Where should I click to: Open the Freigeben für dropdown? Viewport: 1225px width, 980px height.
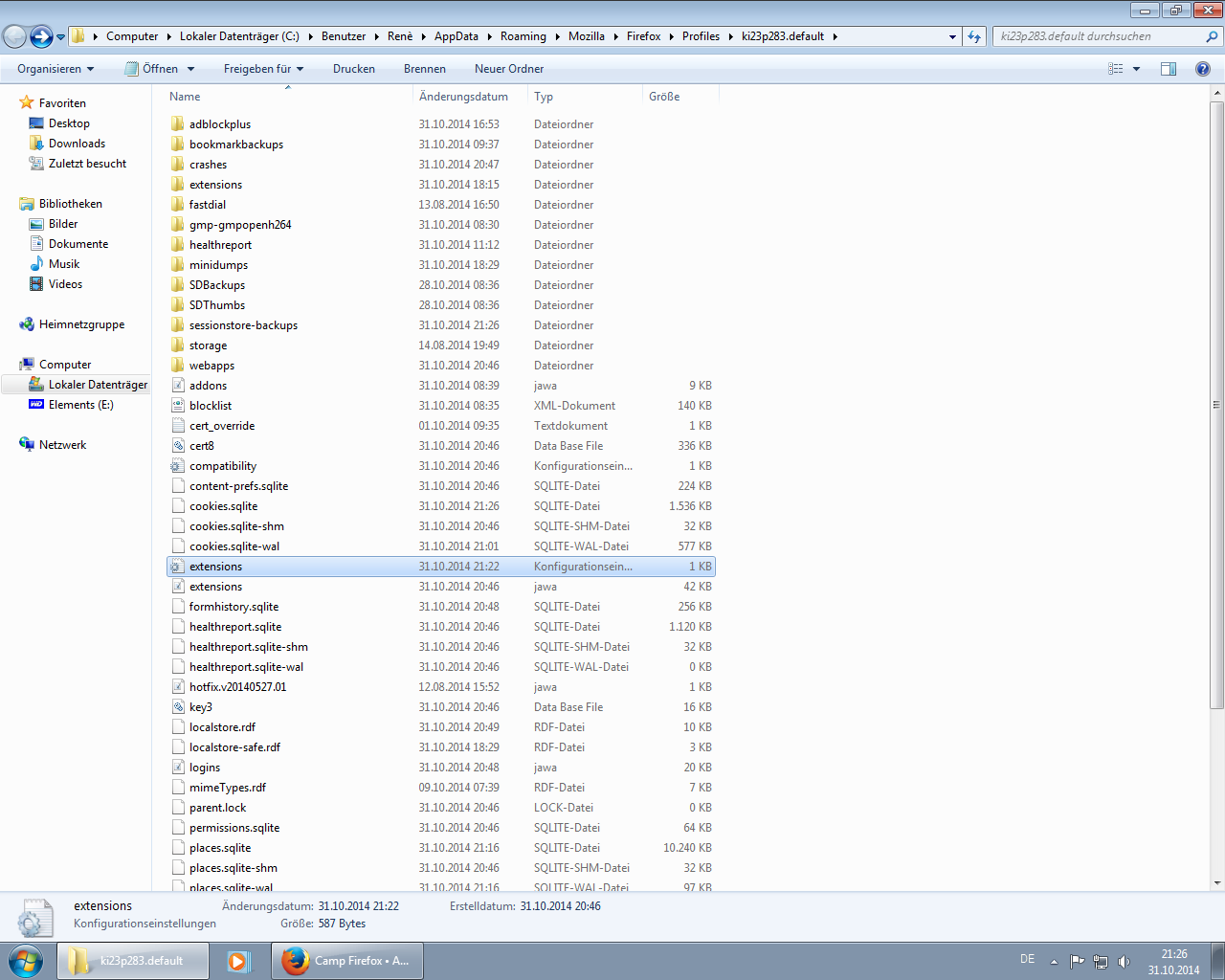(263, 69)
